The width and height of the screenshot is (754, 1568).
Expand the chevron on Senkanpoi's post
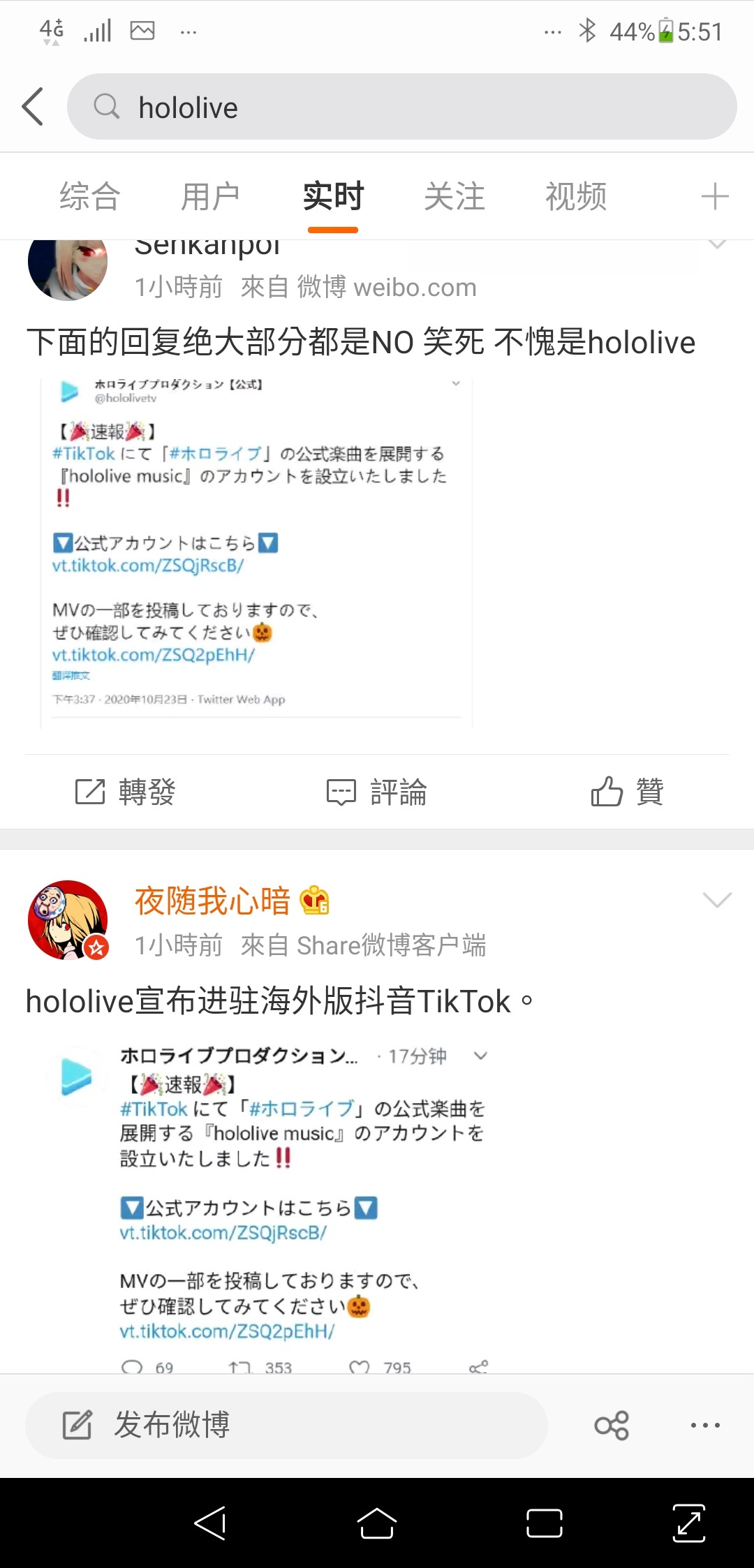pyautogui.click(x=717, y=244)
